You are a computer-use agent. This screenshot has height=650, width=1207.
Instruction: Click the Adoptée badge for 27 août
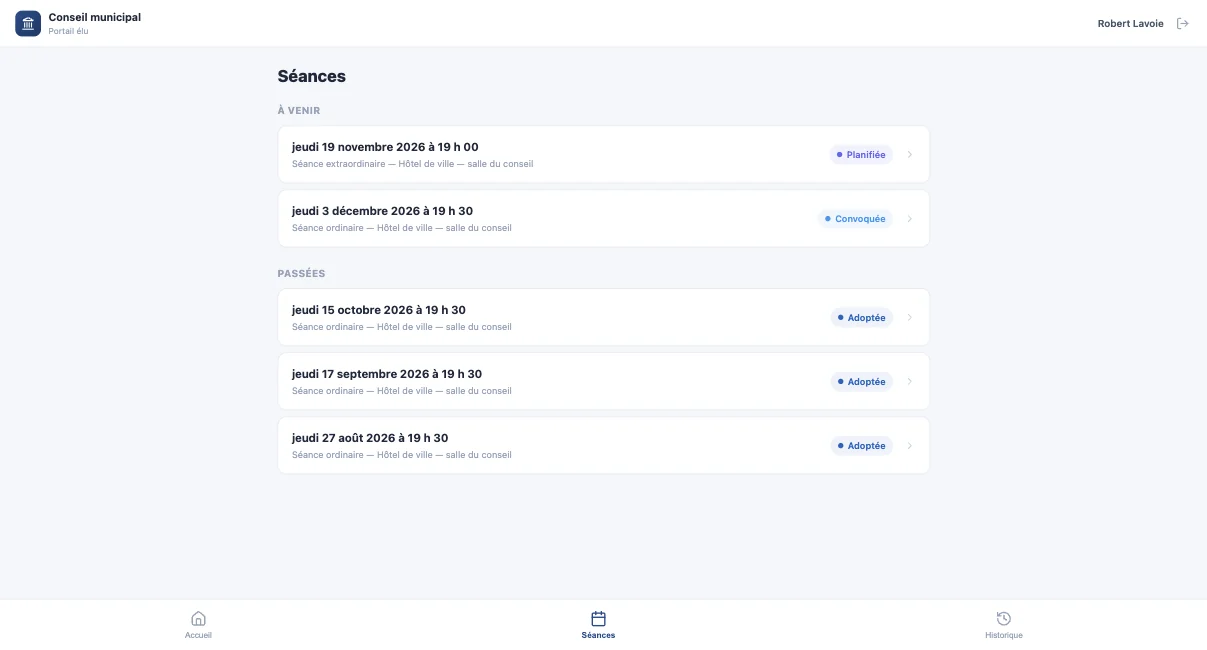[861, 446]
